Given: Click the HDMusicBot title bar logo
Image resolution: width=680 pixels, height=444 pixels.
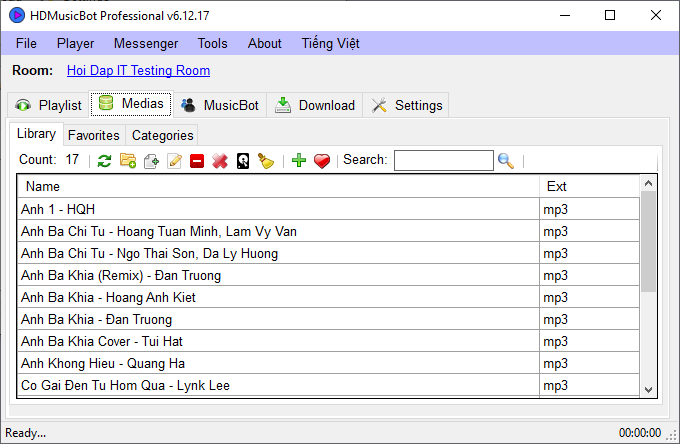Looking at the screenshot, I should (17, 16).
